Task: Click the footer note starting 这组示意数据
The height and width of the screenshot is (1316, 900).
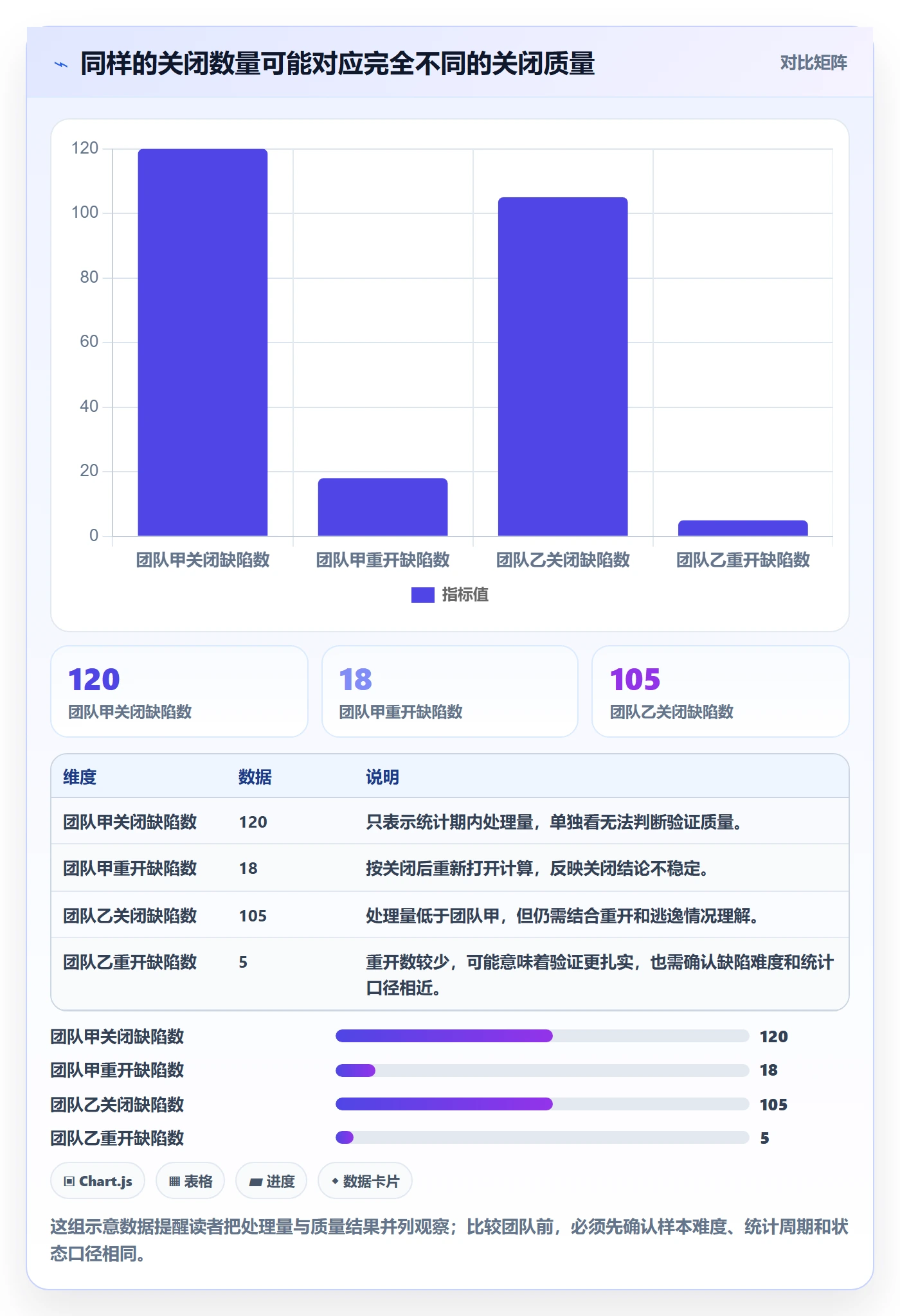Action: (449, 1240)
